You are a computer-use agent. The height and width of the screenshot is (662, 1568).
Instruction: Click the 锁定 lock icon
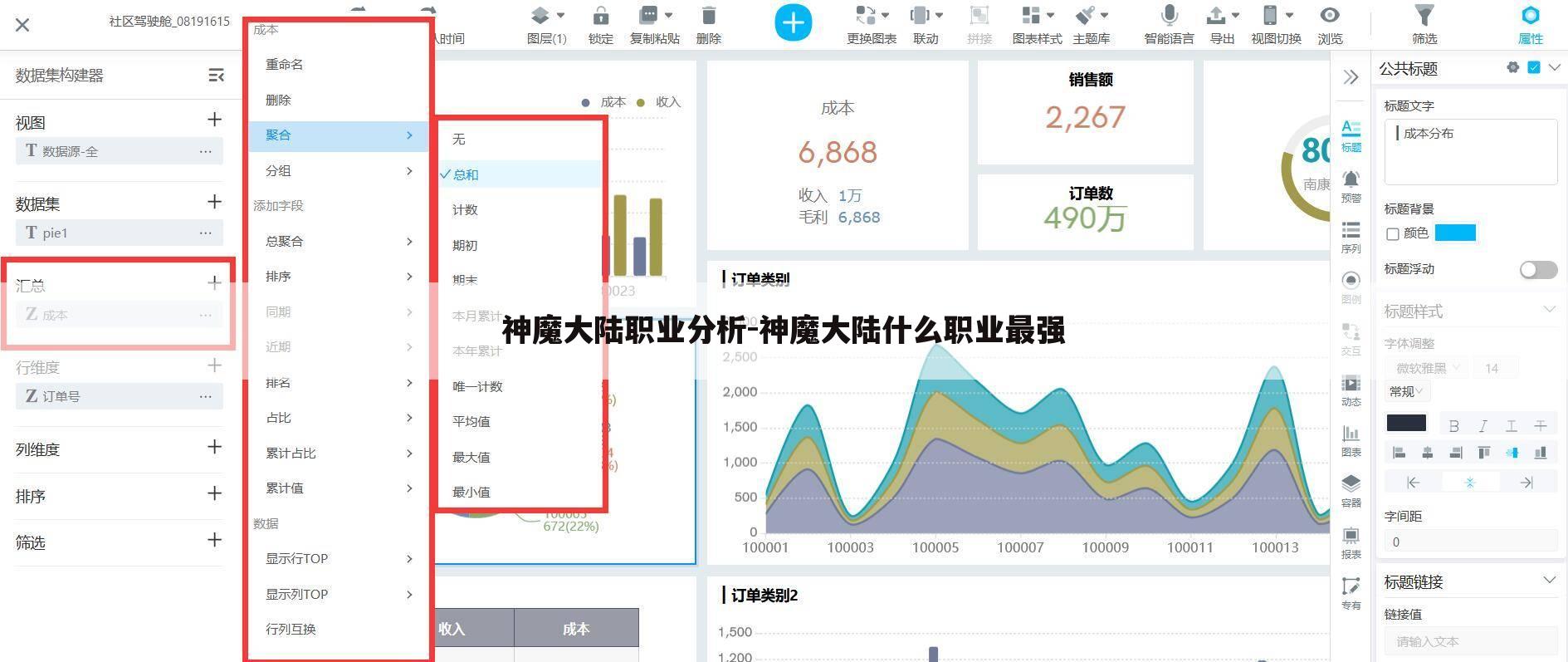[x=600, y=16]
